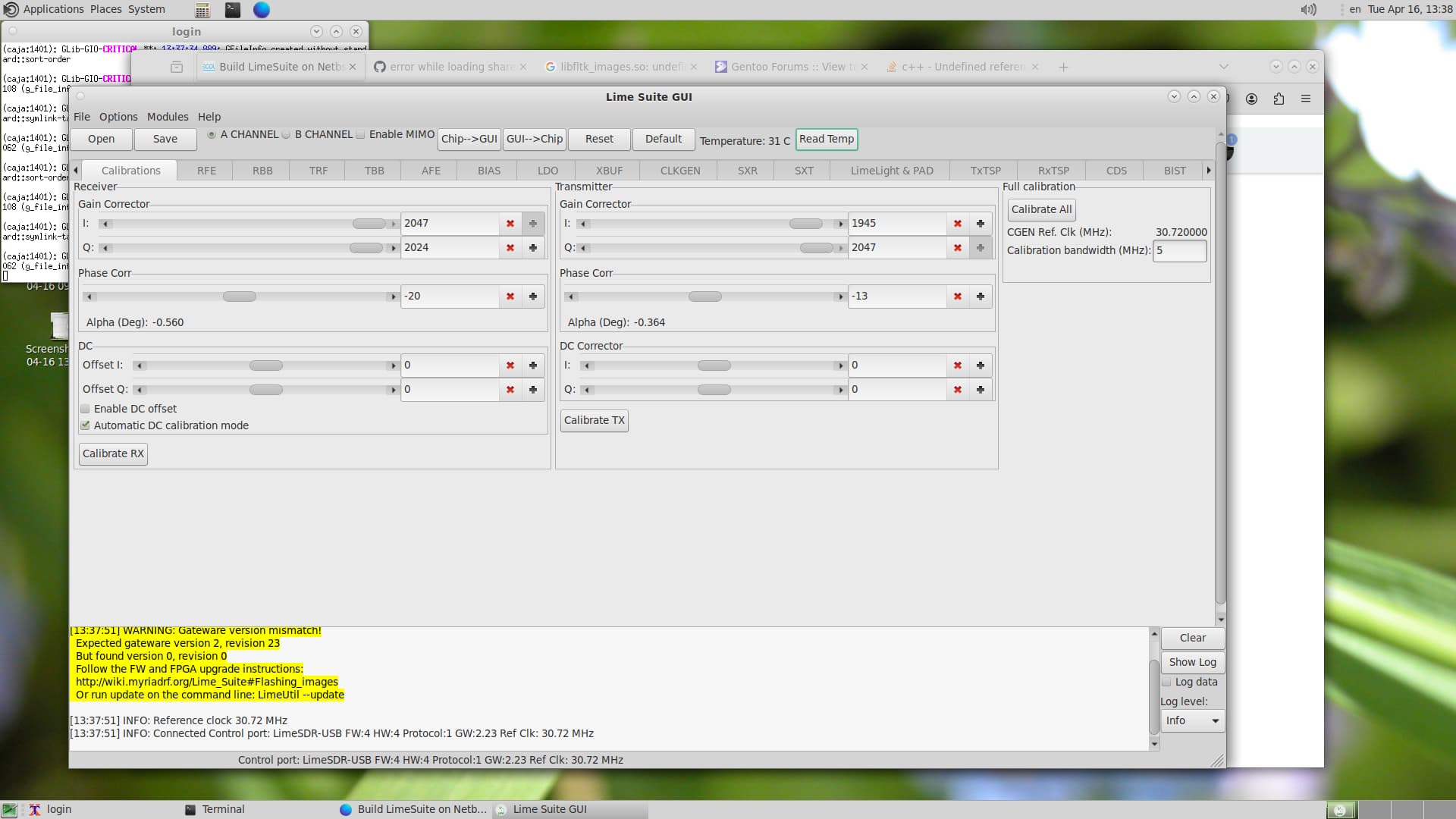Click left arrow of Transmitter DC I slider
Viewport: 1456px width, 819px height.
tap(587, 366)
